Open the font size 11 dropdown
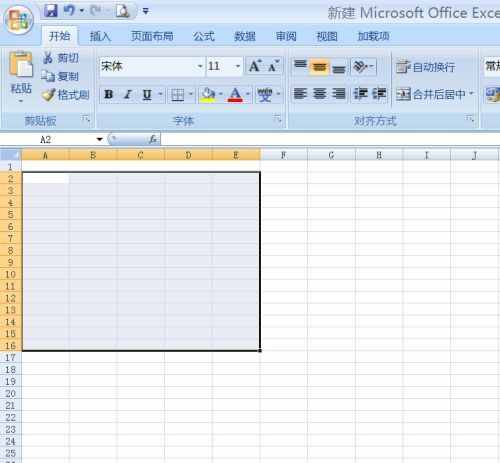 (238, 66)
